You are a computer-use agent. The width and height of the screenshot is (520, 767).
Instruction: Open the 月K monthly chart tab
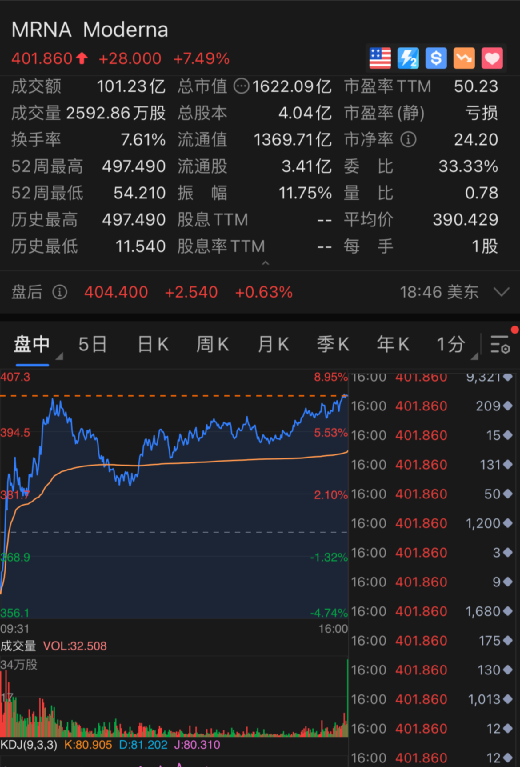coord(272,345)
